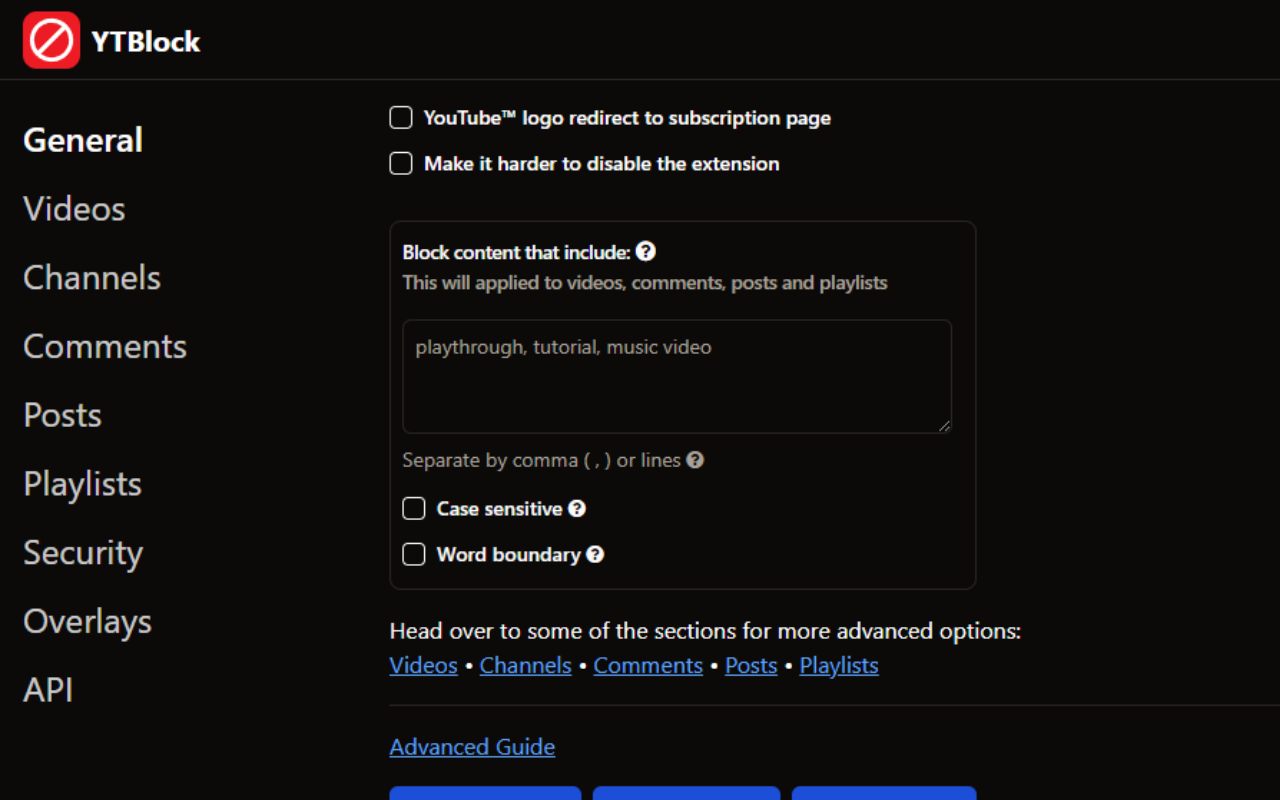Image resolution: width=1280 pixels, height=800 pixels.
Task: Open the Word boundary help tooltip
Action: [x=593, y=554]
